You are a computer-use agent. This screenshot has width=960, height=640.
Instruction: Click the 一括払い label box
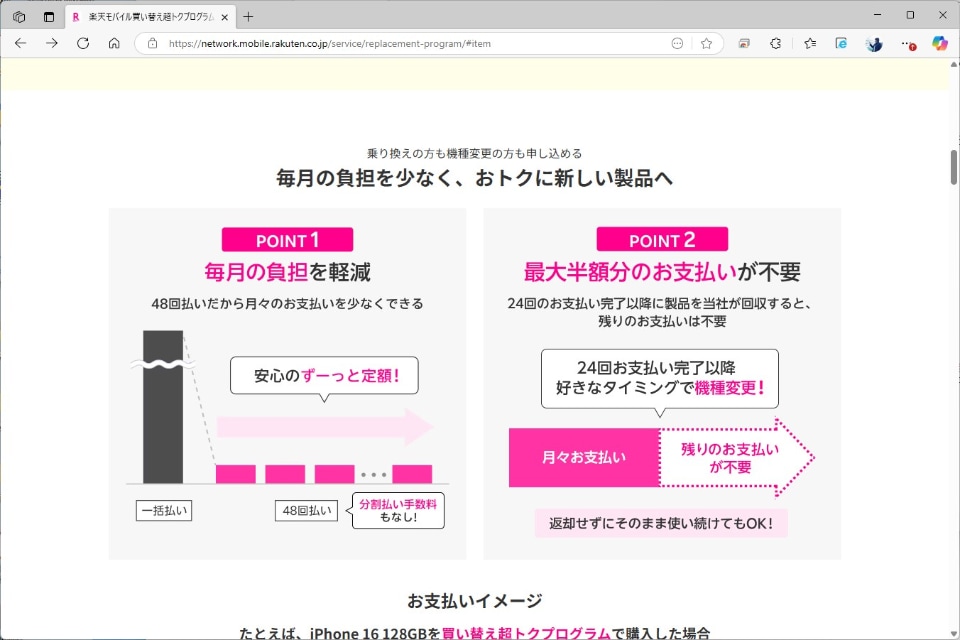pyautogui.click(x=164, y=511)
